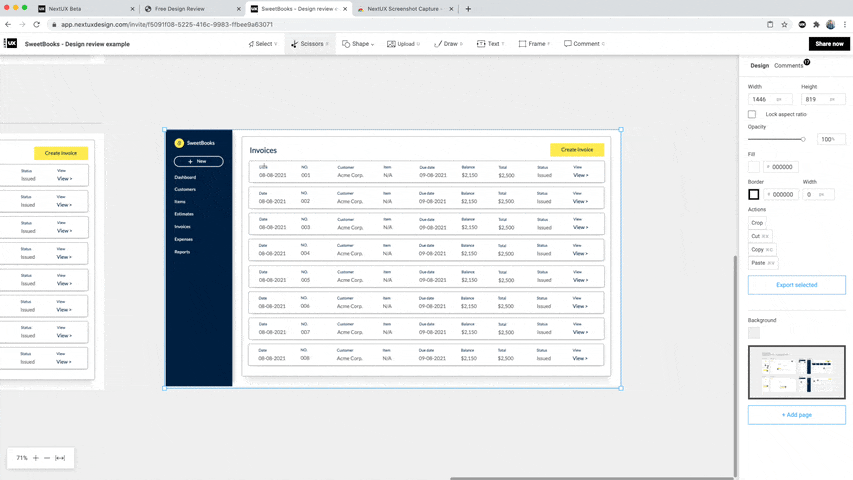Viewport: 853px width, 480px height.
Task: Switch to NextUX Screenshot Capture browser tab
Action: click(406, 9)
